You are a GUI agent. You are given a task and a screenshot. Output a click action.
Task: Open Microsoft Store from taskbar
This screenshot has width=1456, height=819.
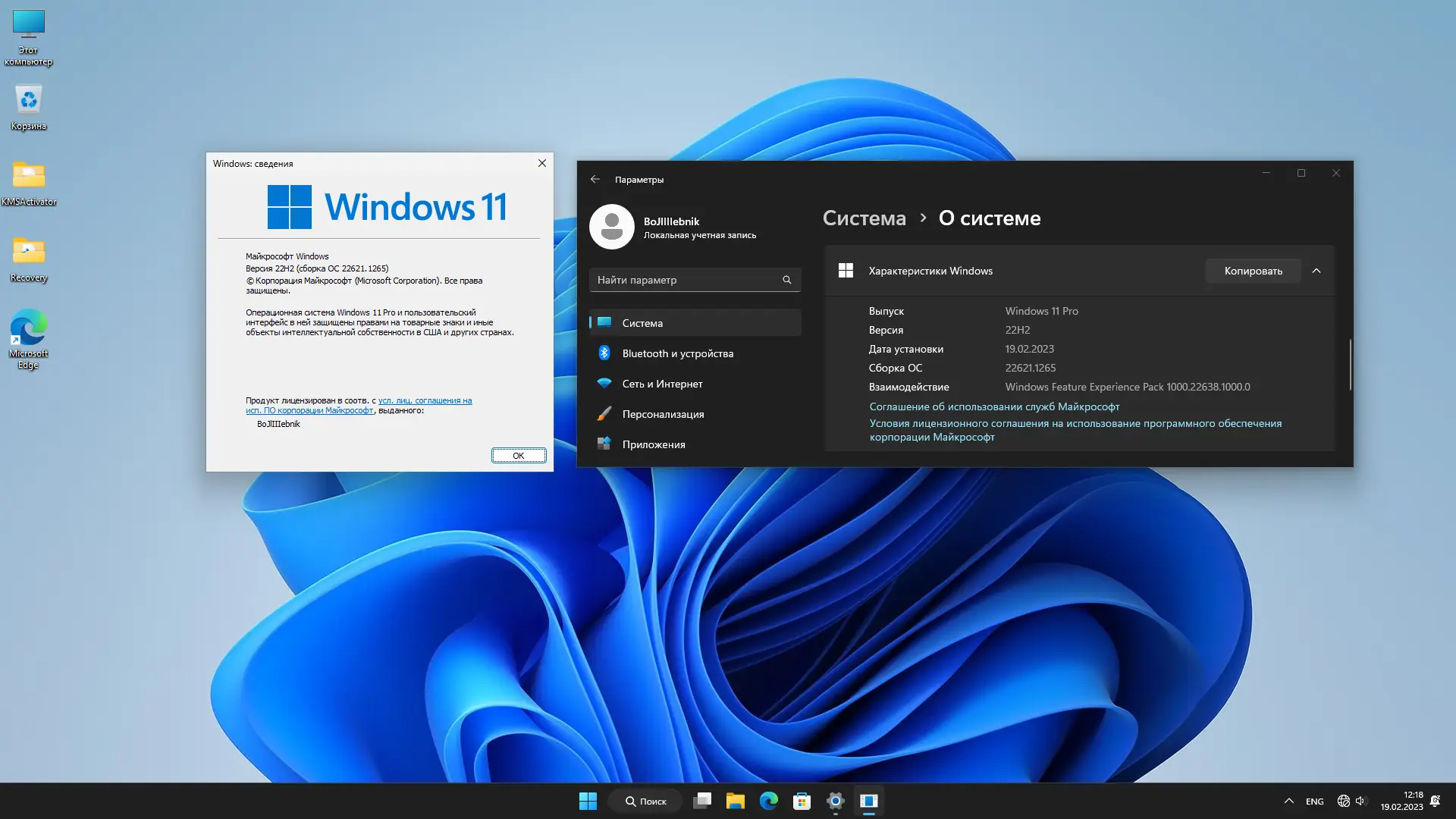(x=802, y=801)
